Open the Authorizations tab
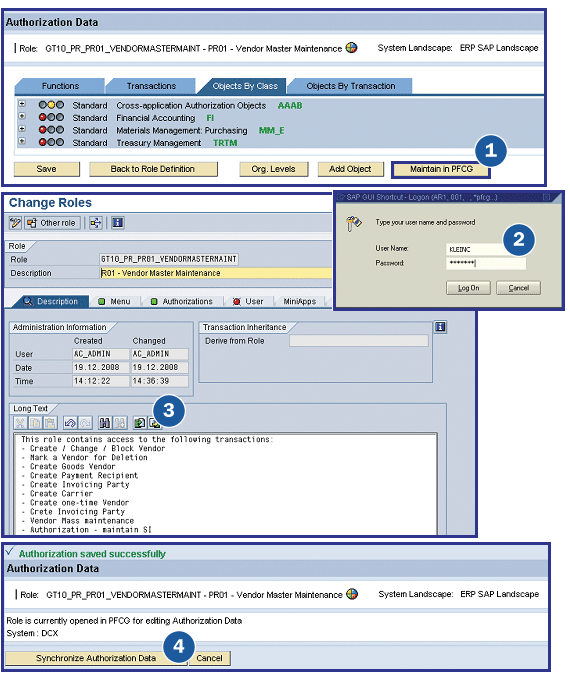 click(182, 301)
